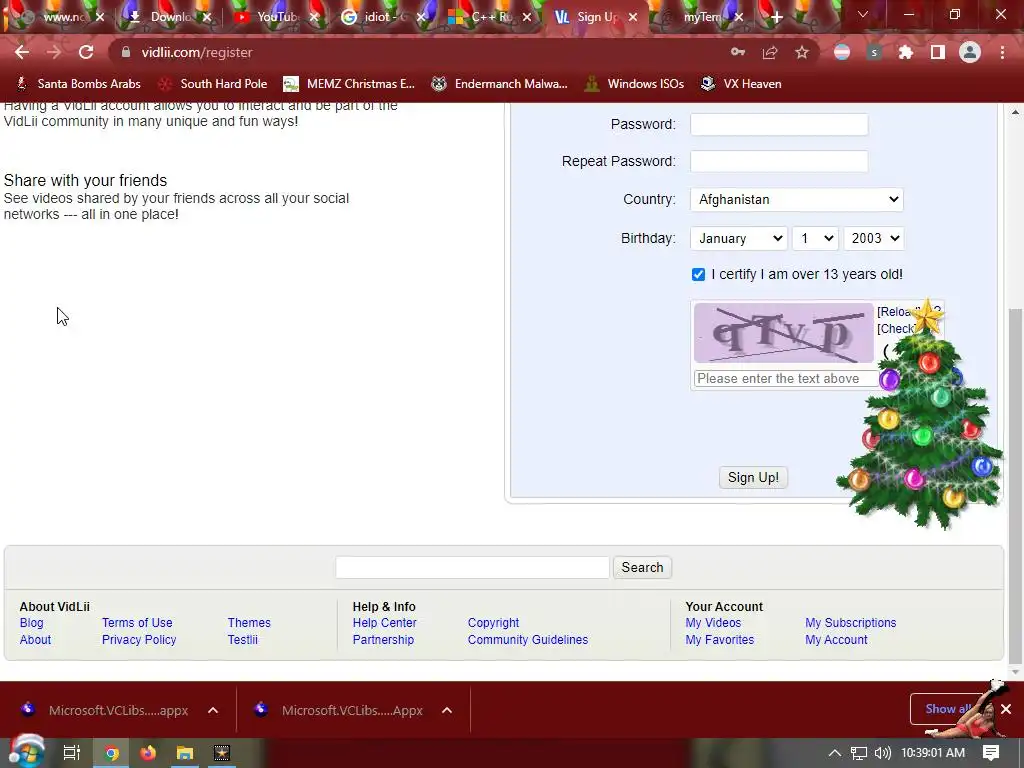Screen dimensions: 1024x768
Task: Focus the Password input field
Action: point(779,124)
